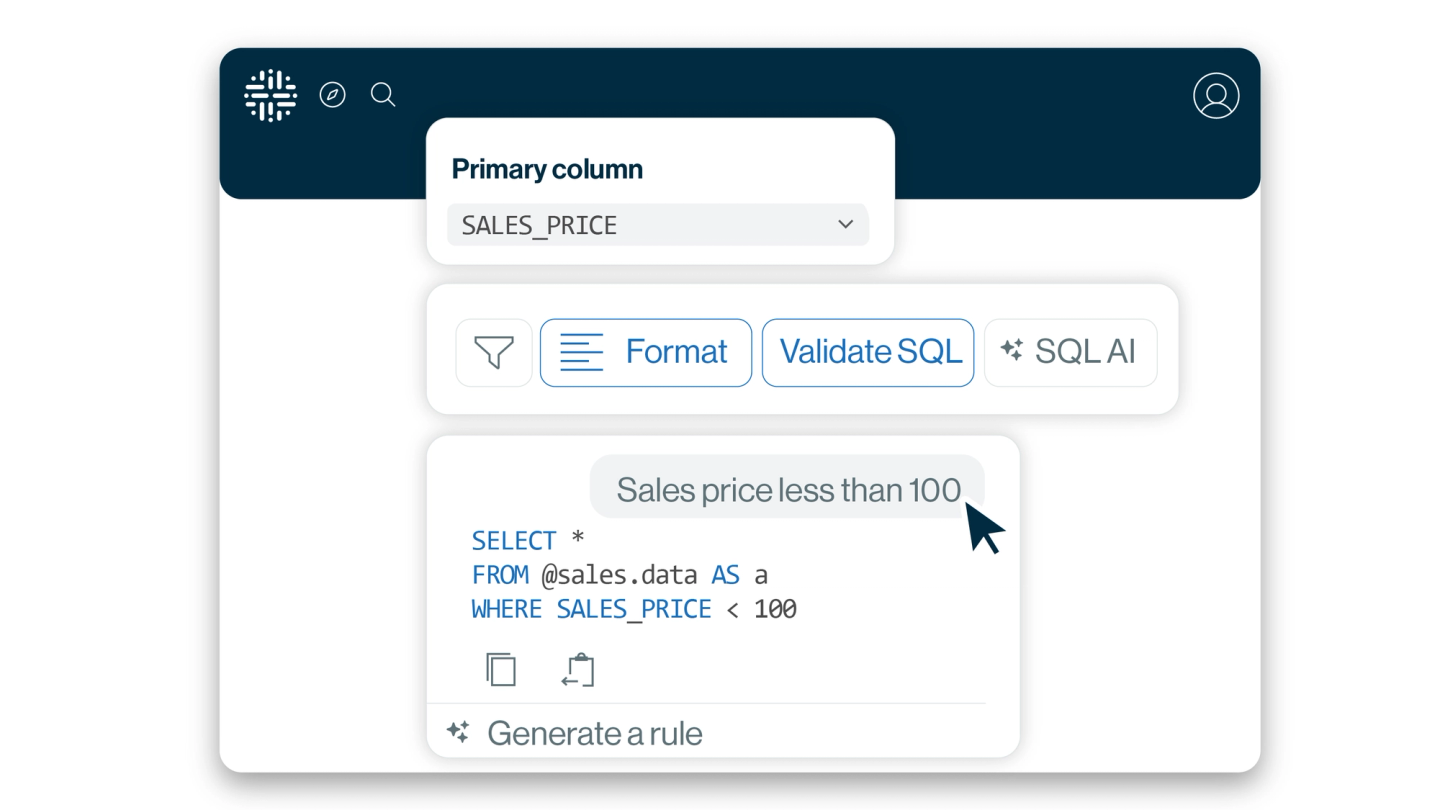Viewport: 1440px width, 810px height.
Task: Click the WHERE SALES_PRICE < 100 line
Action: click(x=634, y=609)
